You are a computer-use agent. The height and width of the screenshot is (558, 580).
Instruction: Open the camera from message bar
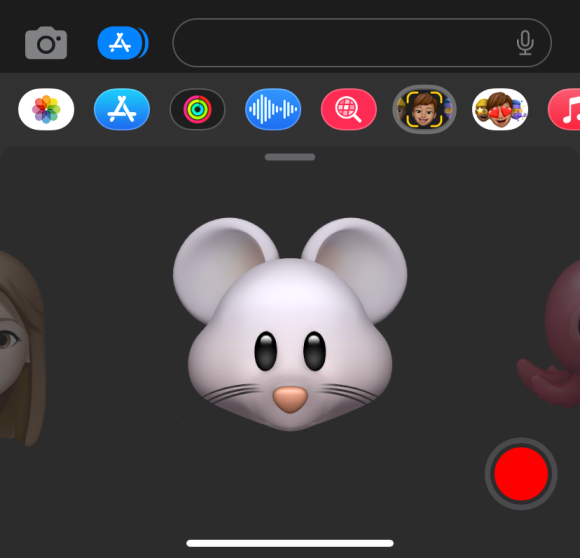pyautogui.click(x=46, y=43)
